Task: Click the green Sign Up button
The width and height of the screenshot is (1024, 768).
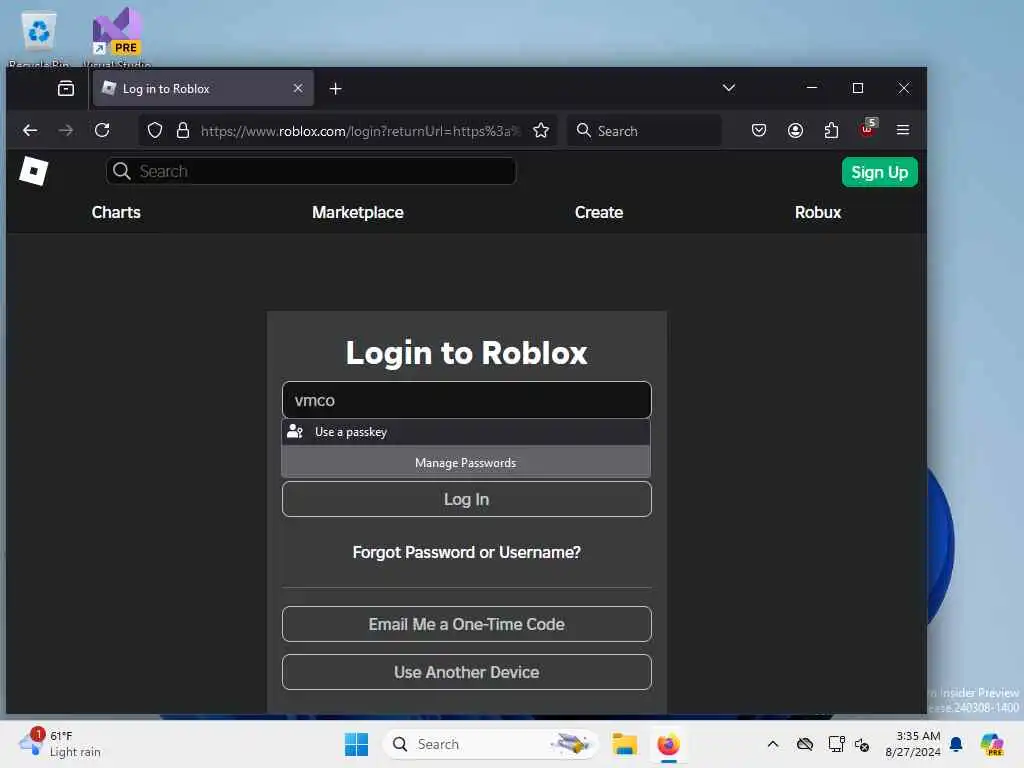Action: tap(879, 172)
